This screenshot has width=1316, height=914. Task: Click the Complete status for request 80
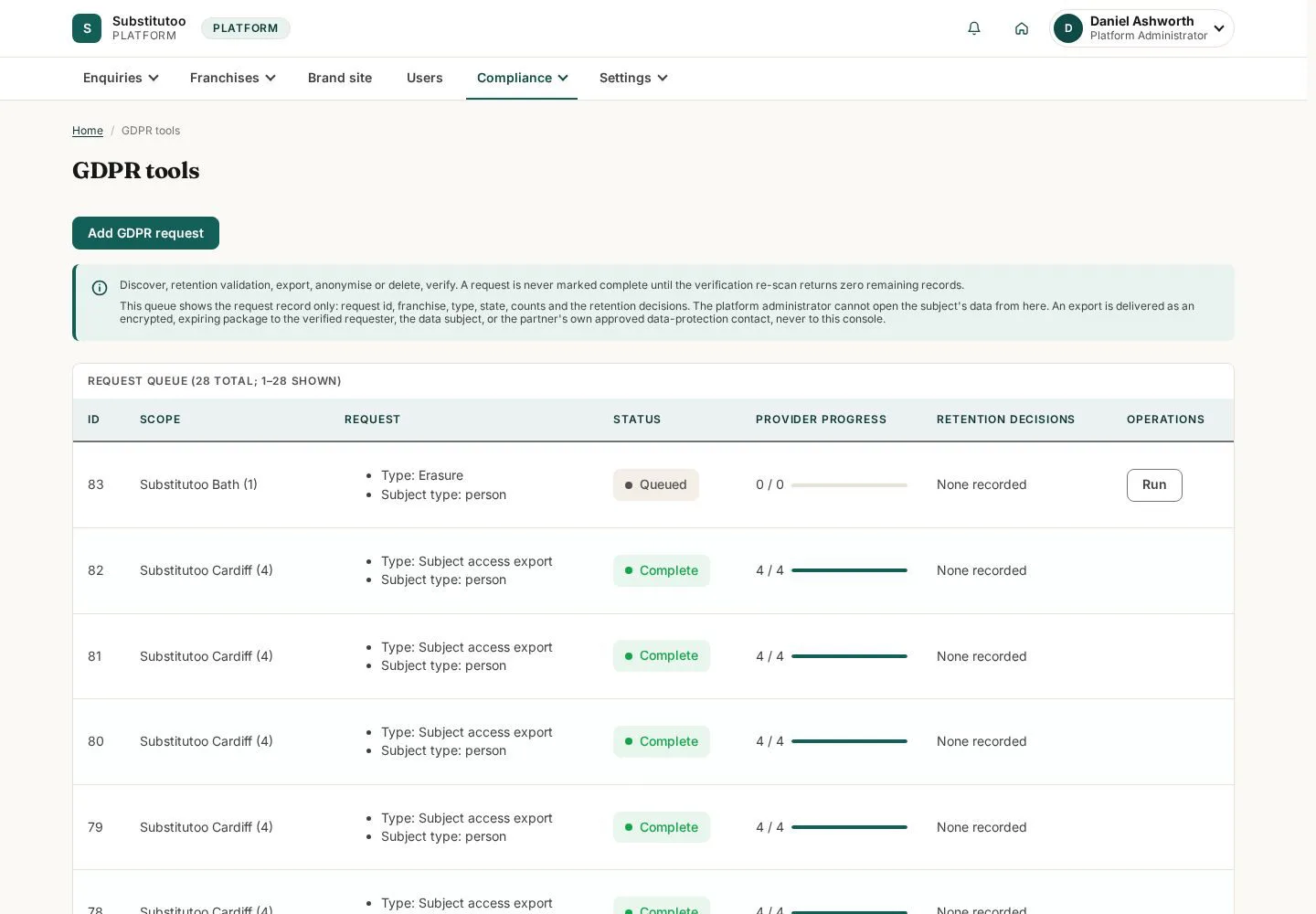[x=662, y=741]
